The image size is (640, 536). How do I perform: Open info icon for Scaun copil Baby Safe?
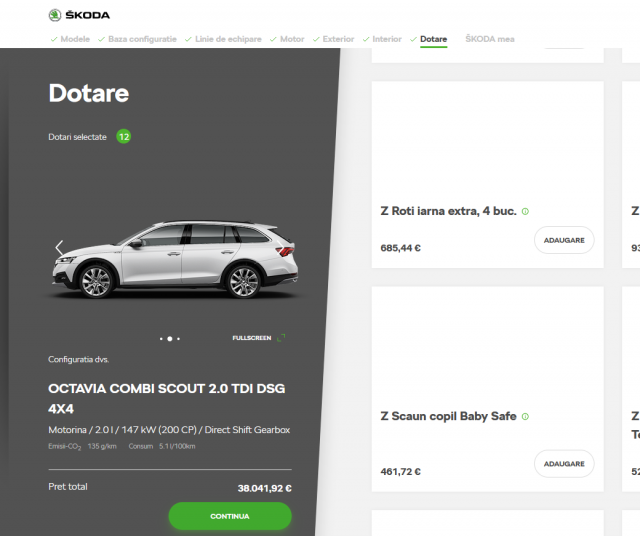(525, 417)
